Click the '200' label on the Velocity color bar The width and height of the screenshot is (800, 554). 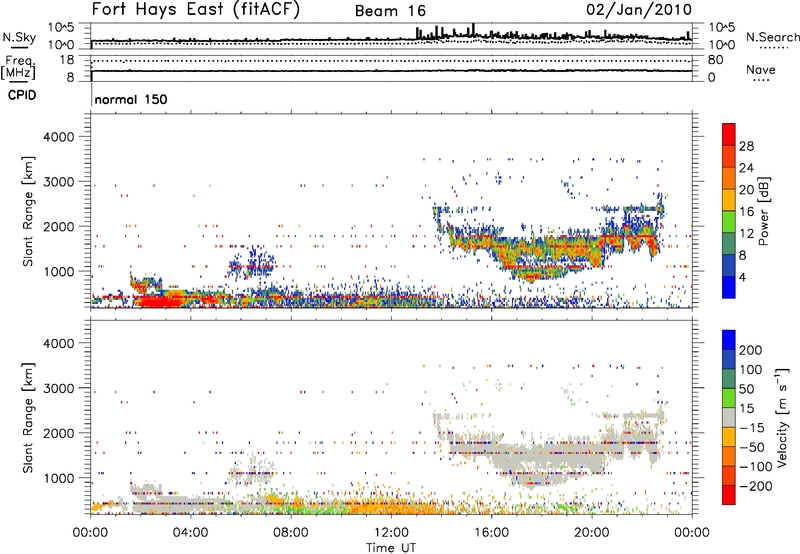[751, 350]
